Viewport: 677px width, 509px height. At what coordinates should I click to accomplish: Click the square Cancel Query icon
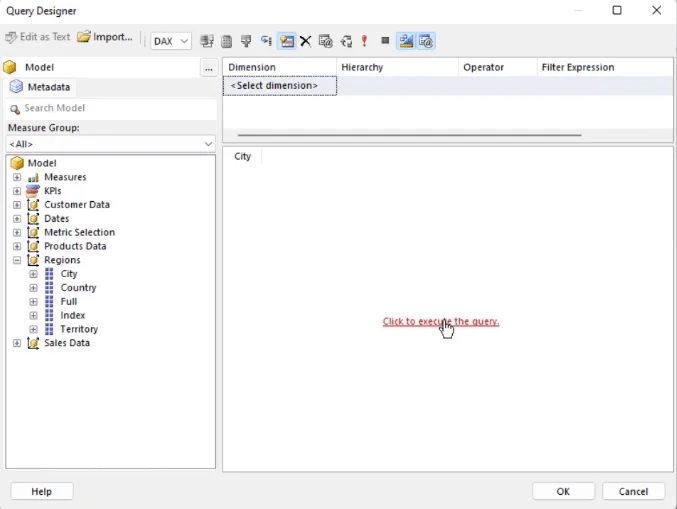(x=385, y=41)
